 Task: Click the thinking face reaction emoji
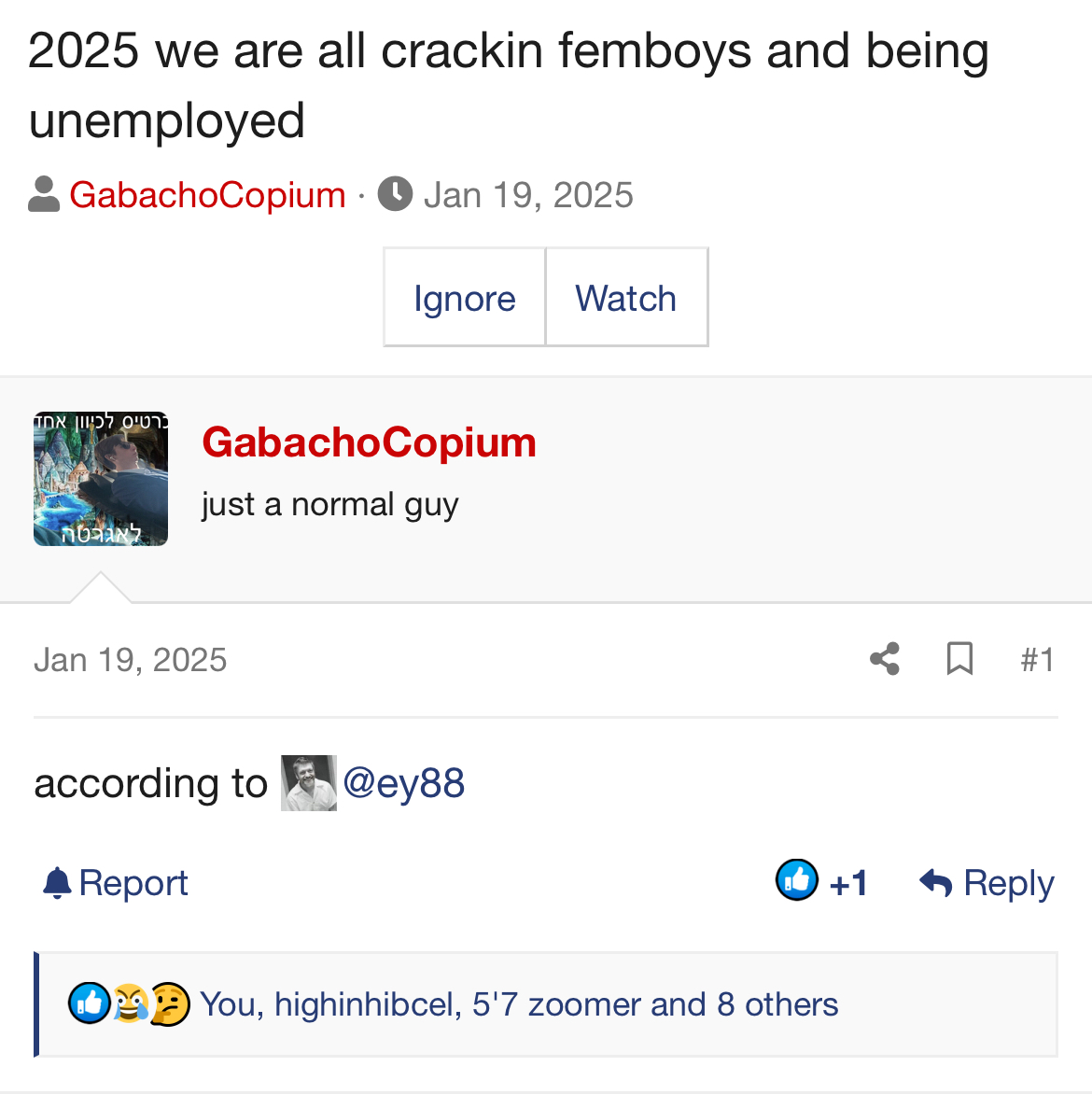[170, 1004]
